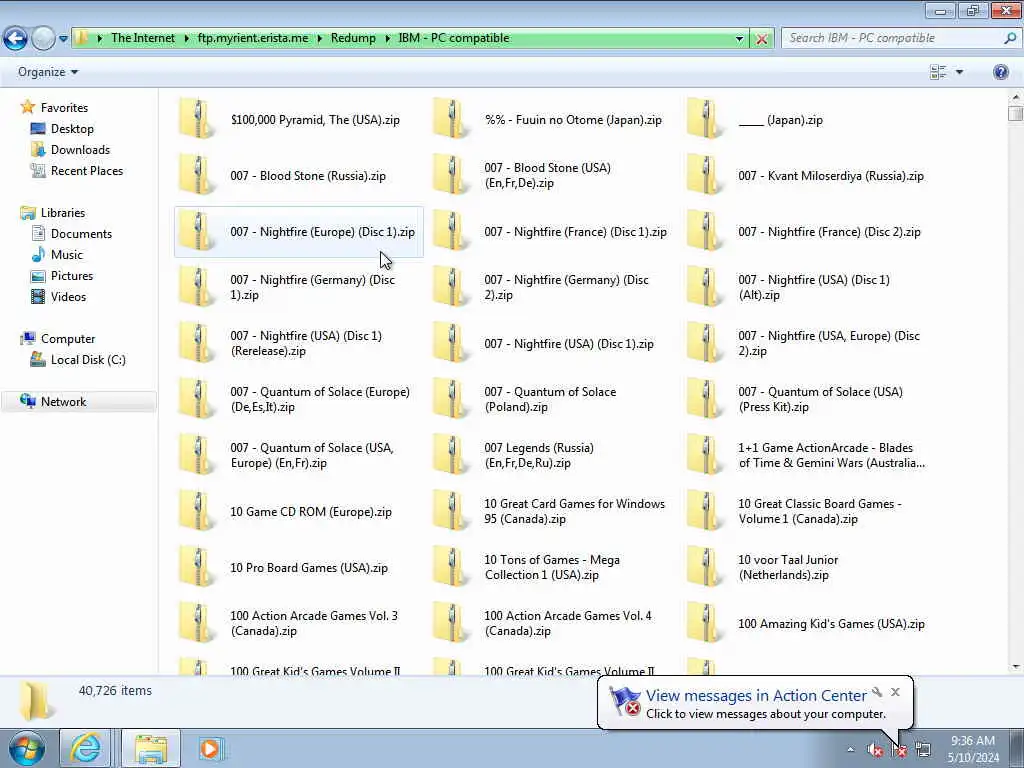Open the Videos library
1024x768 pixels.
(x=68, y=296)
